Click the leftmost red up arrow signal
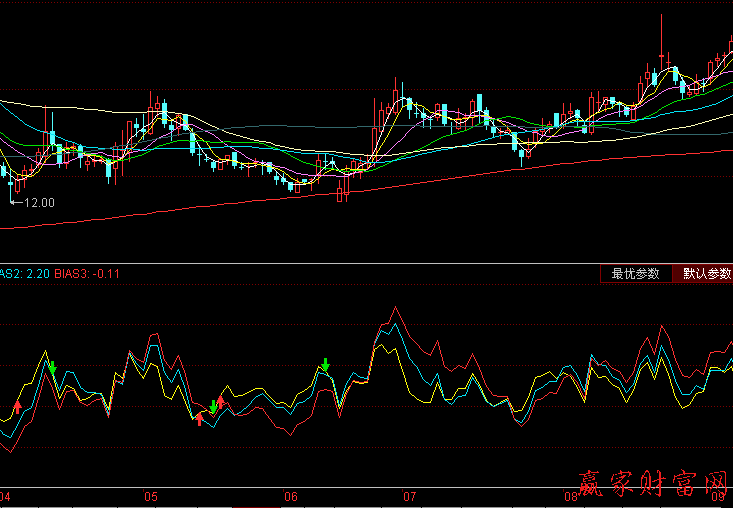Viewport: 733px width, 508px height. [x=17, y=406]
